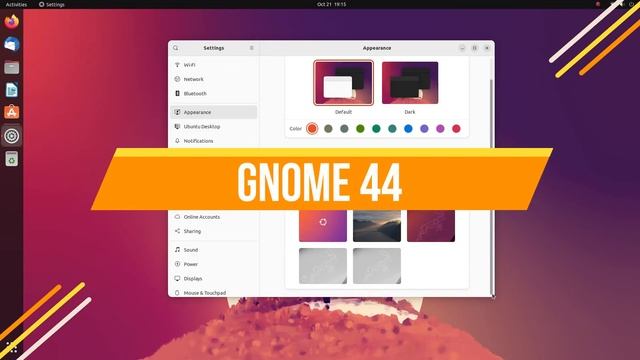
Task: Click the Network globe icon in sidebar
Action: tap(177, 79)
